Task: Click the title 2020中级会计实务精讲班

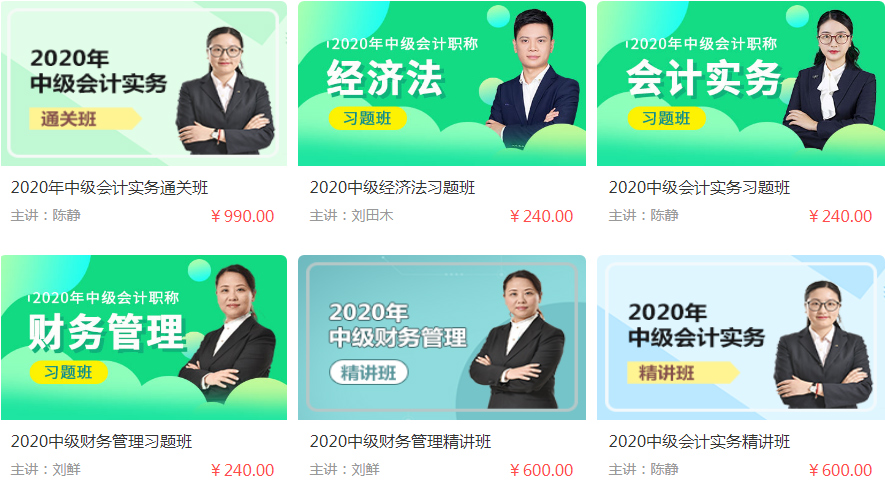Action: (699, 441)
